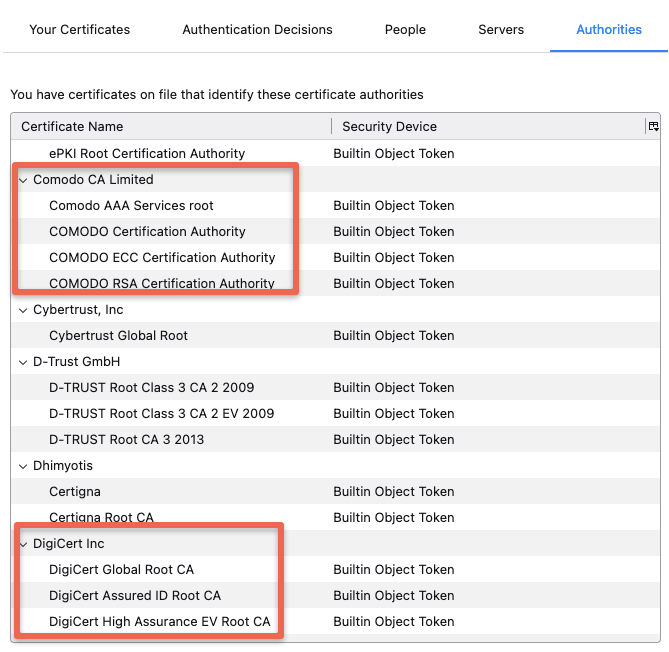Select D-TRUST Root CA 3 2013 certificate
The image size is (669, 652).
pos(335,440)
